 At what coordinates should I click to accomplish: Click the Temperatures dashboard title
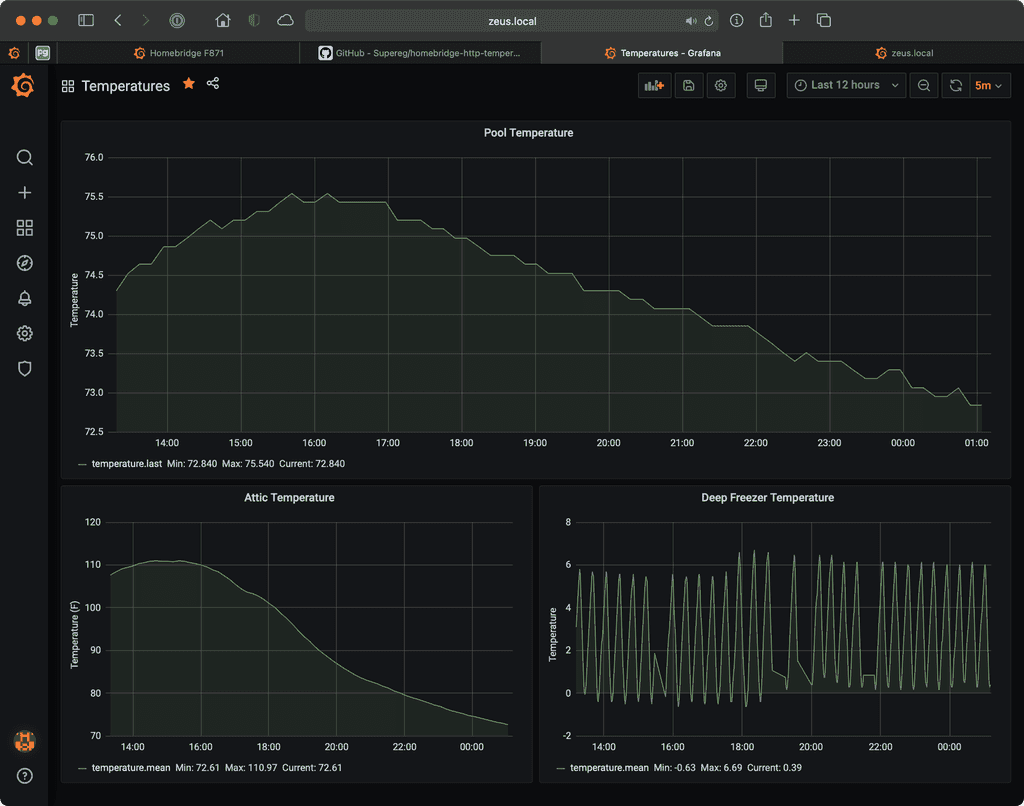[125, 86]
